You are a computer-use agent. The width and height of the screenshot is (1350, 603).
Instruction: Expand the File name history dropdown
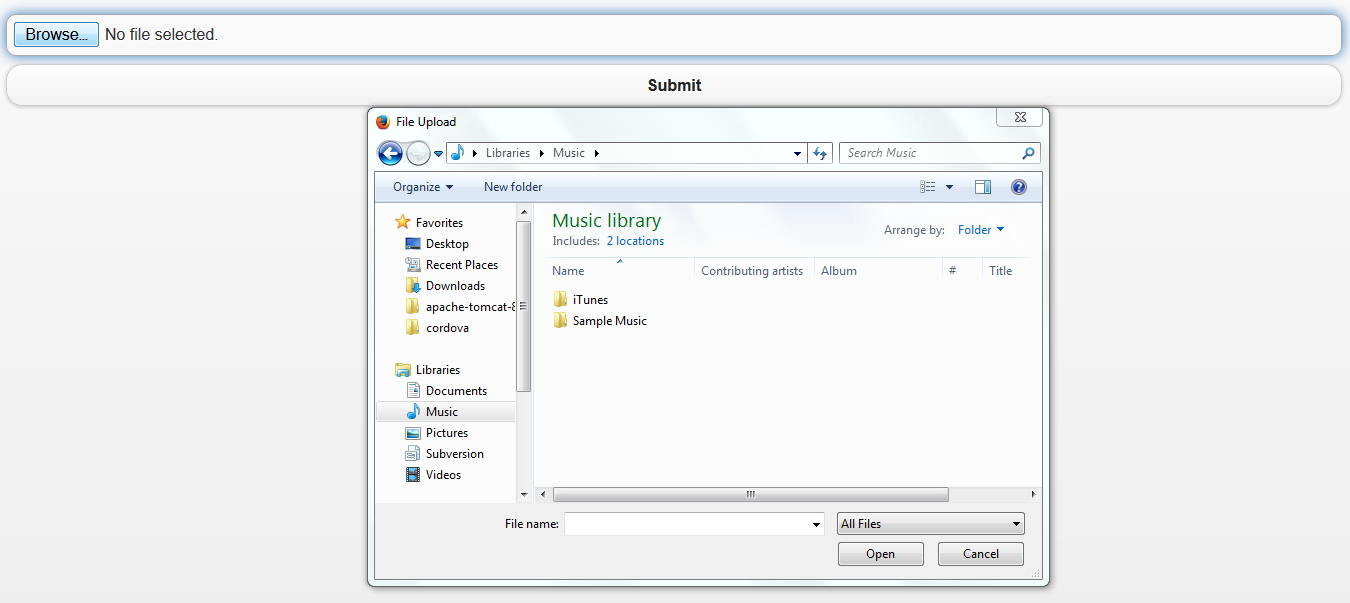point(816,524)
